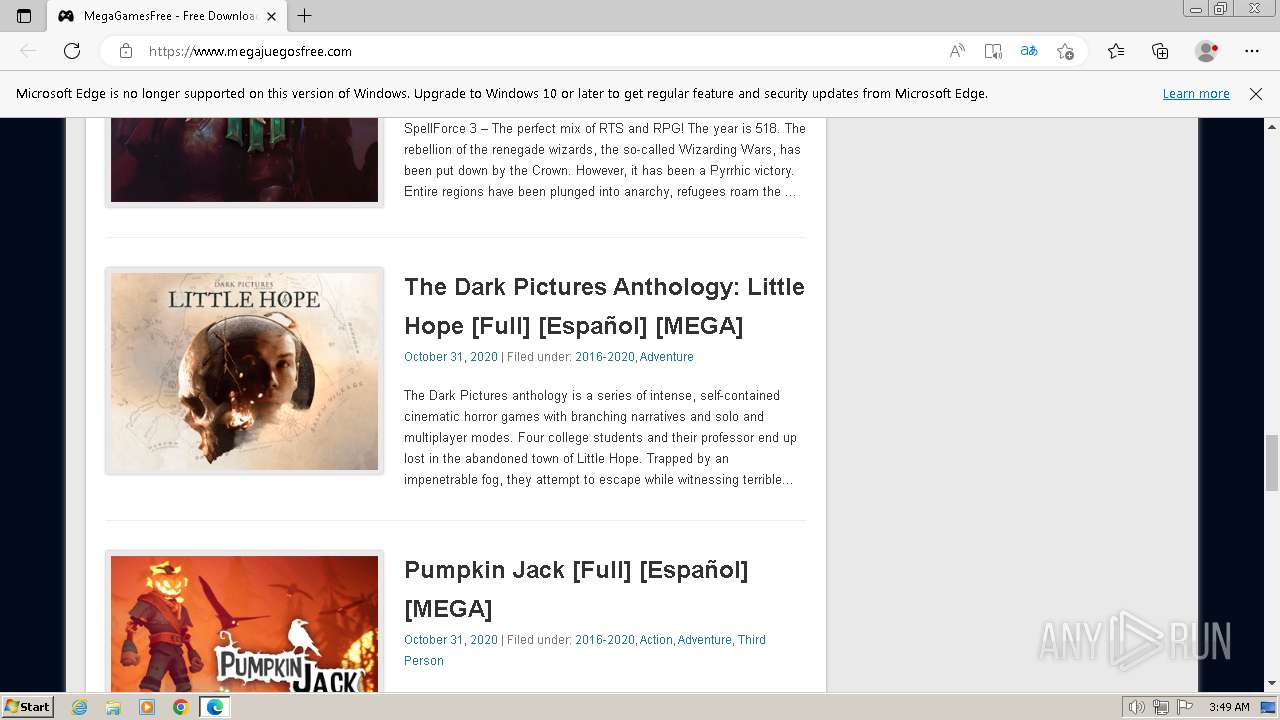Open the SpellForce 3 cover thumbnail
The height and width of the screenshot is (720, 1280).
(x=245, y=160)
